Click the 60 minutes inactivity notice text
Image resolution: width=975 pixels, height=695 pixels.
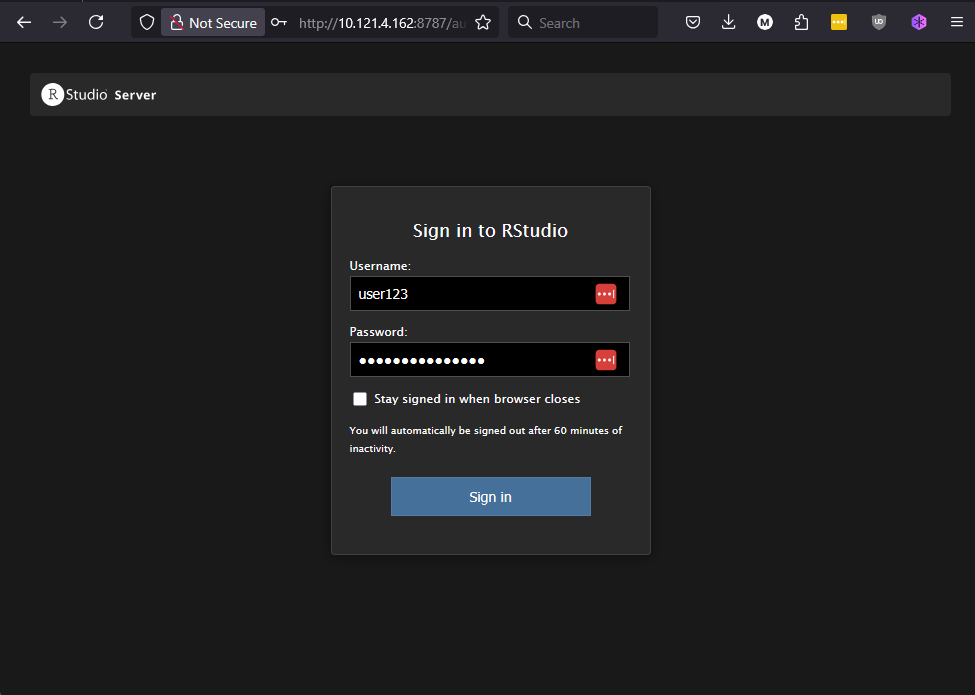[x=486, y=440]
